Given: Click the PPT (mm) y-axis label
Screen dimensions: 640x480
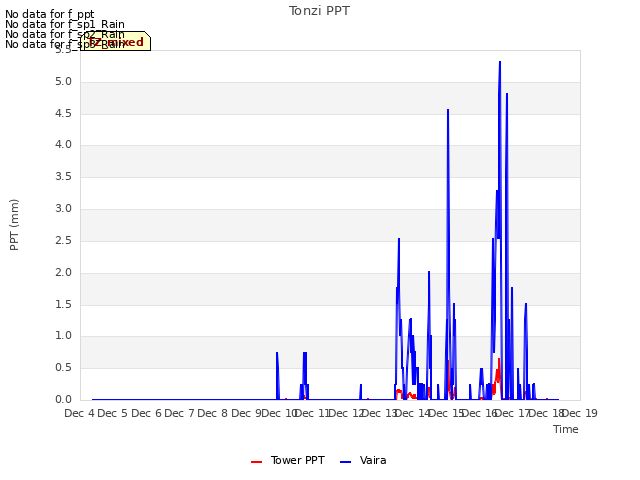Looking at the screenshot, I should pyautogui.click(x=14, y=225).
